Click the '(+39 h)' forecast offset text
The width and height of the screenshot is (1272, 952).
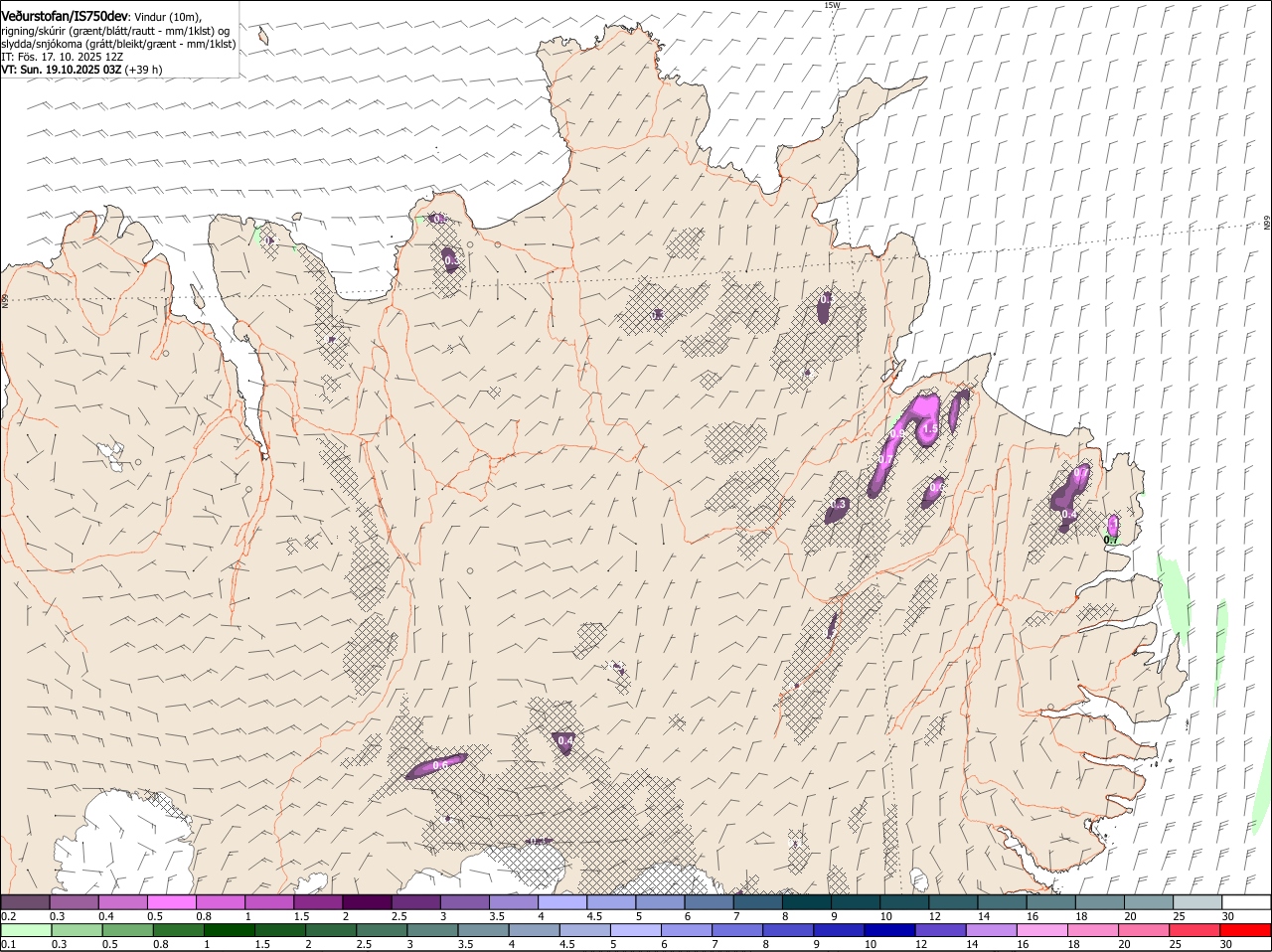144,70
